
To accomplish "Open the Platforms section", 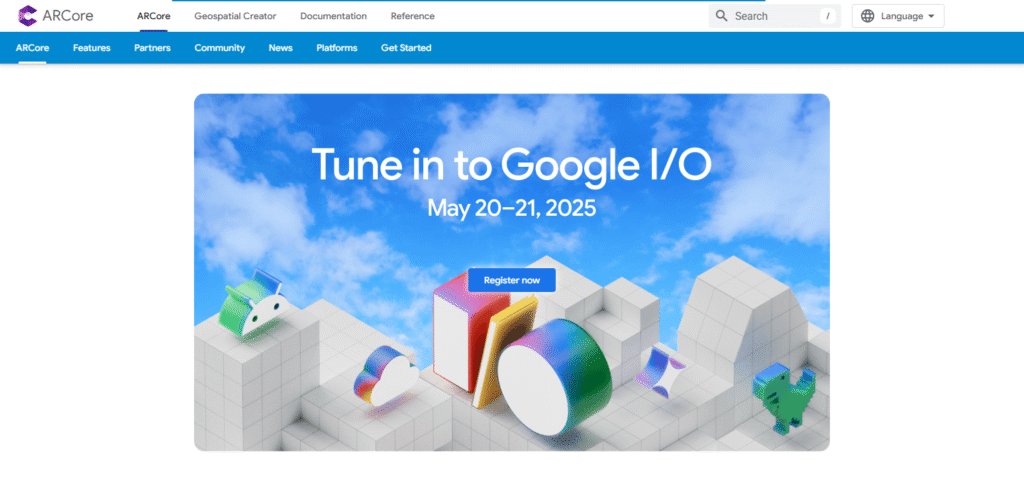I will click(336, 48).
